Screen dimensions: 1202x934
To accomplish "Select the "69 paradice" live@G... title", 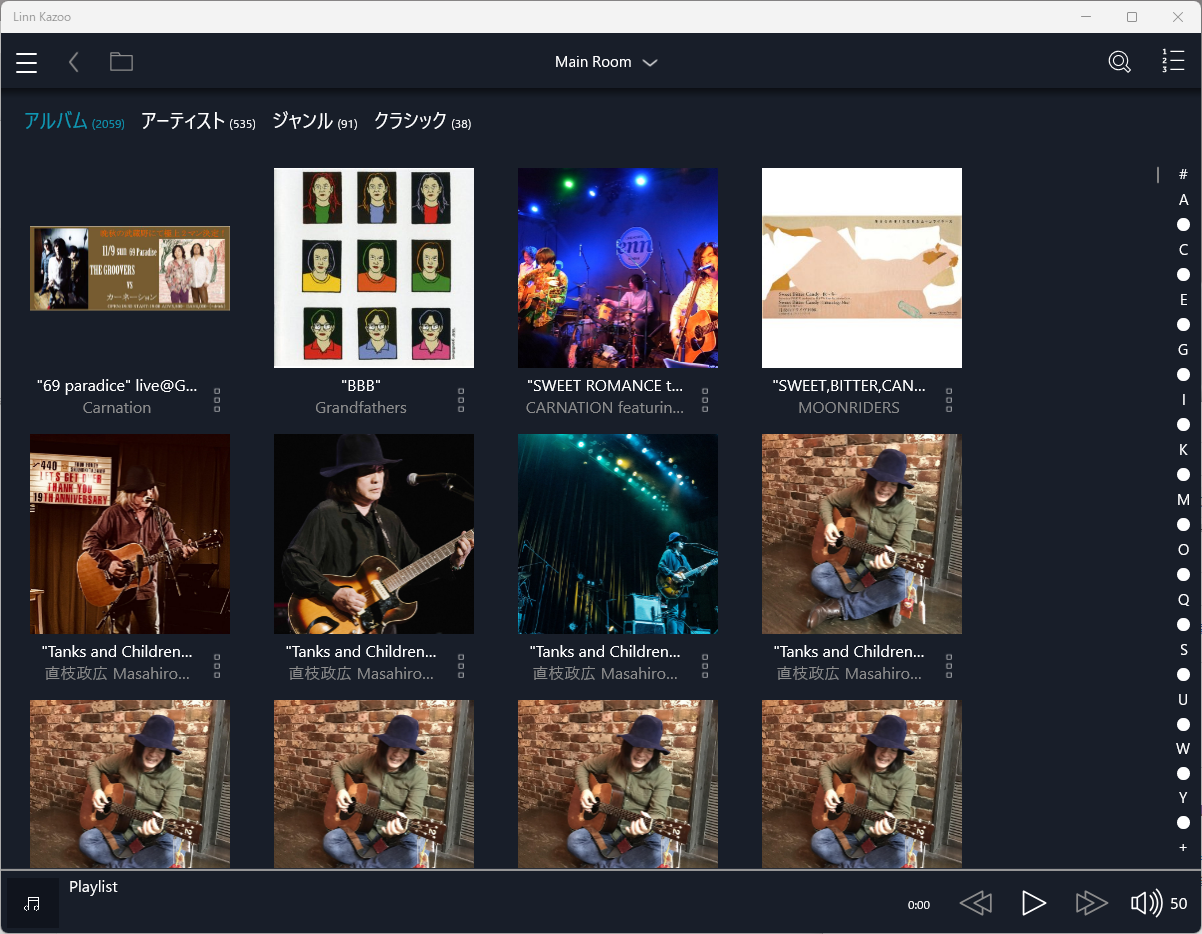I will click(x=117, y=385).
